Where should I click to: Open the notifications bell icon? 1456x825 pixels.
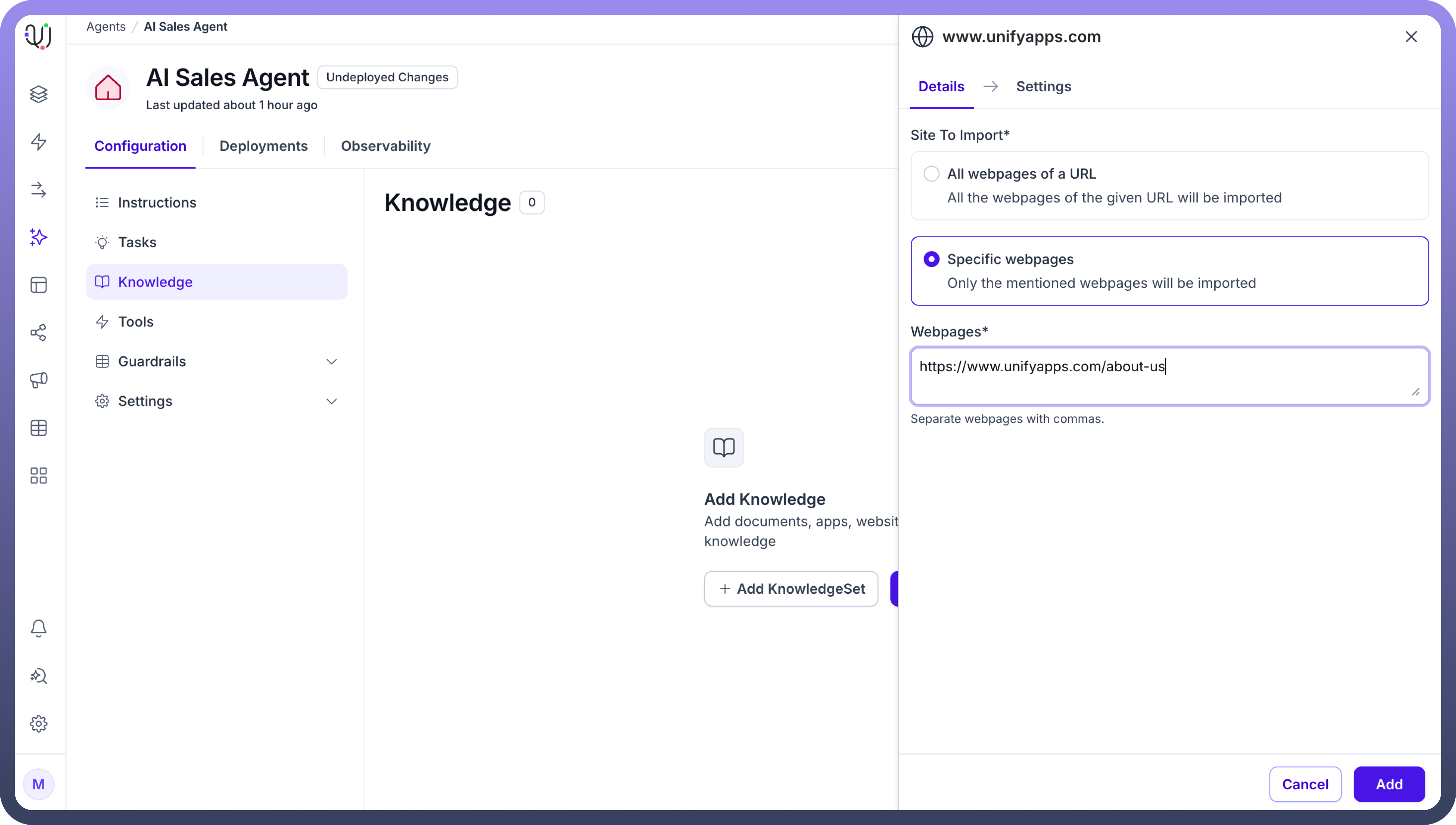tap(39, 628)
